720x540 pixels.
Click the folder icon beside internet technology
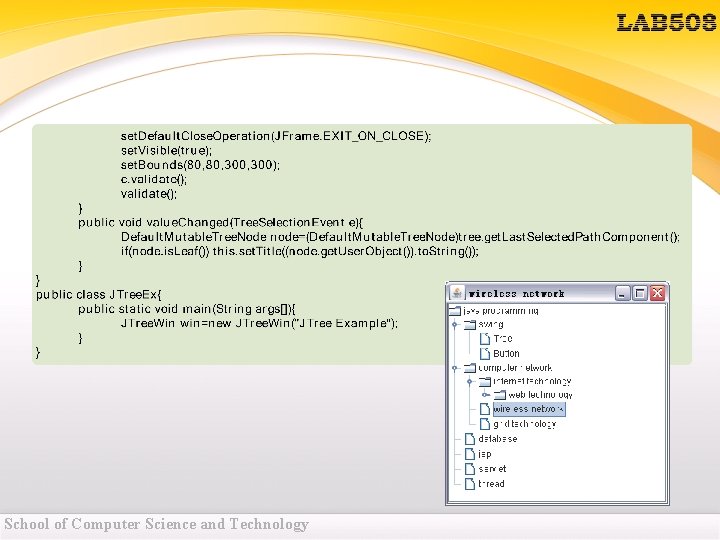(x=485, y=382)
